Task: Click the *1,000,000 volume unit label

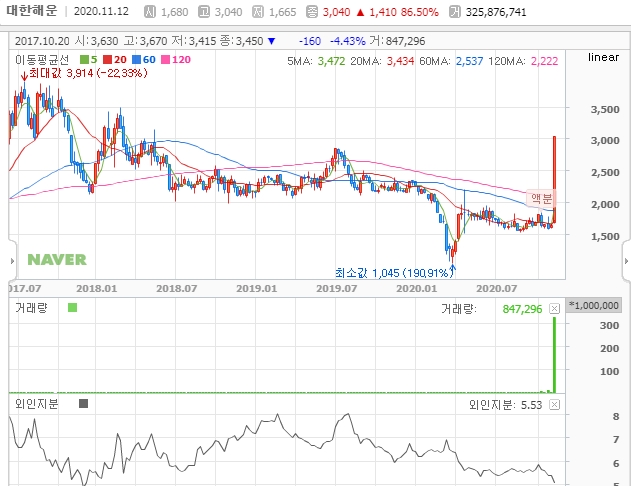Action: coord(594,306)
